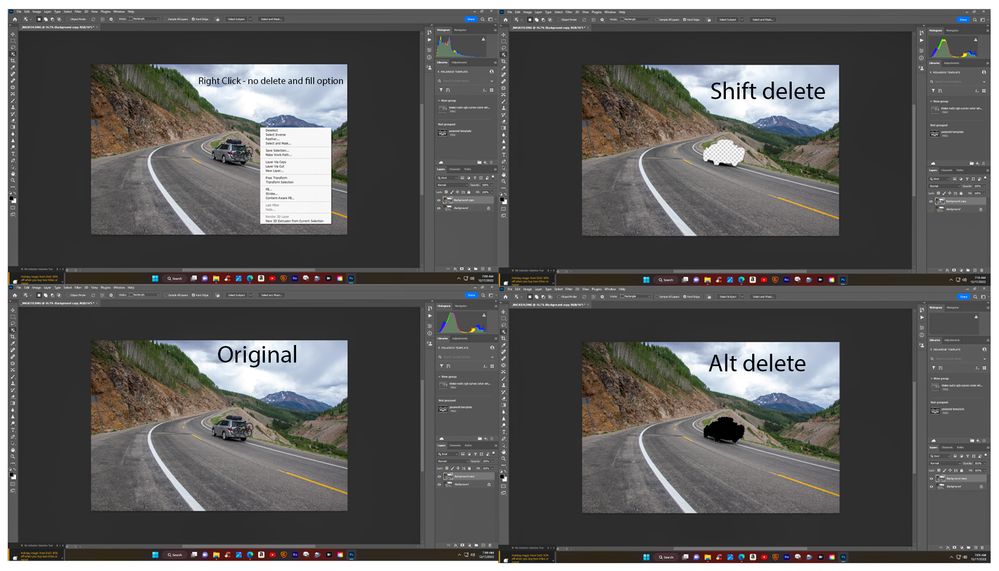999x571 pixels.
Task: Select the Move tool in the Right Click window
Action: (x=13, y=34)
